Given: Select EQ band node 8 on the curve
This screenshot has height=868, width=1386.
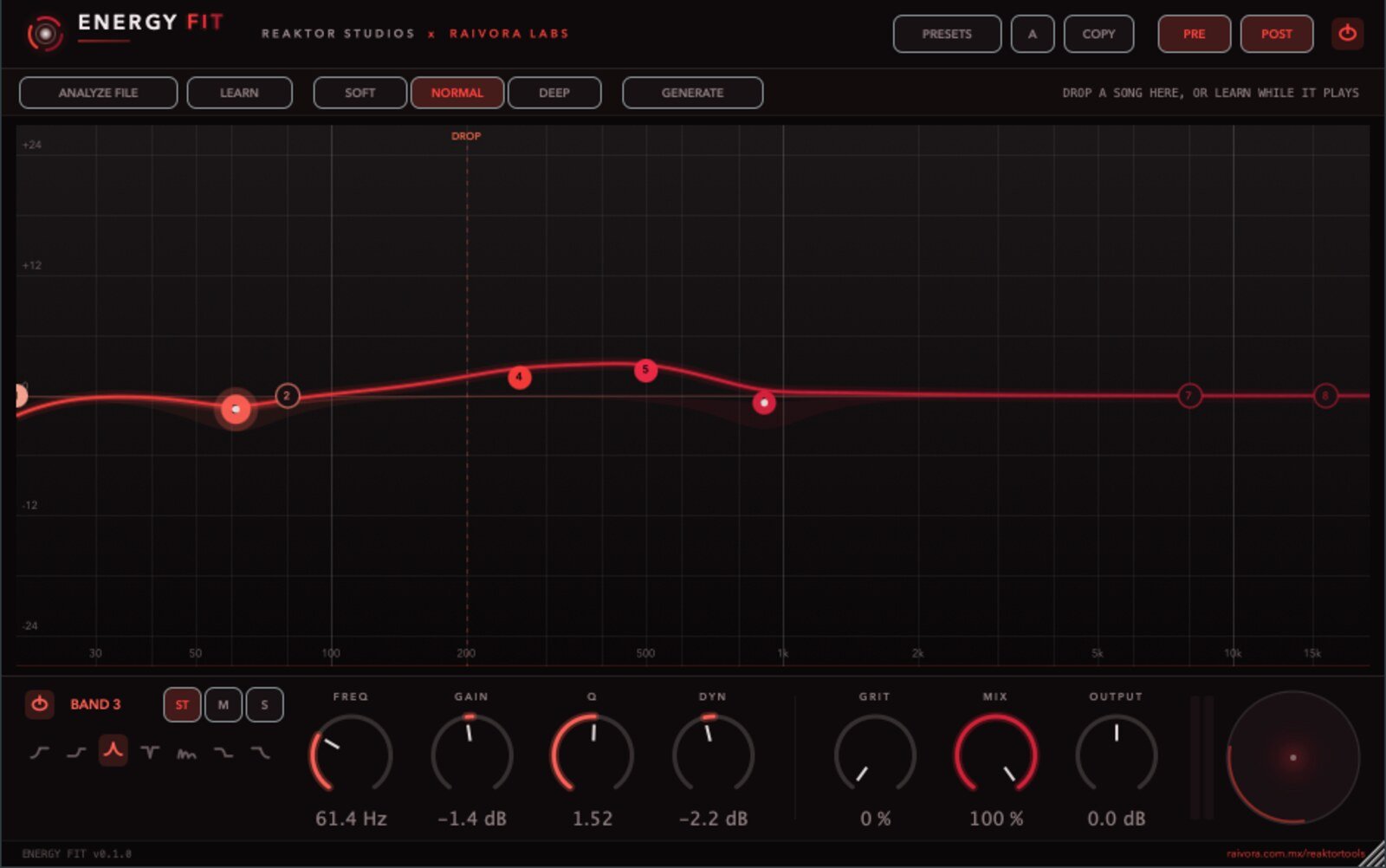Looking at the screenshot, I should 1324,396.
